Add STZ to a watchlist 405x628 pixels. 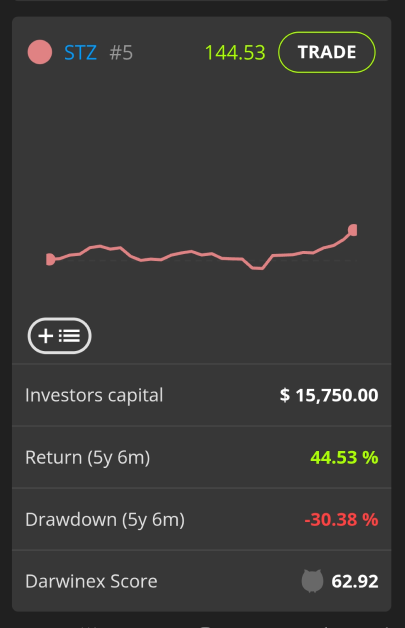59,336
